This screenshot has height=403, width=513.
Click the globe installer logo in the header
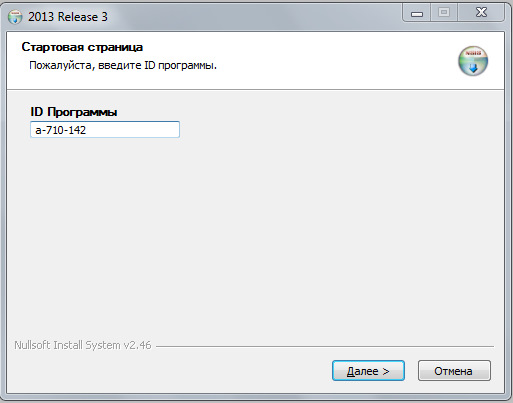(x=473, y=61)
